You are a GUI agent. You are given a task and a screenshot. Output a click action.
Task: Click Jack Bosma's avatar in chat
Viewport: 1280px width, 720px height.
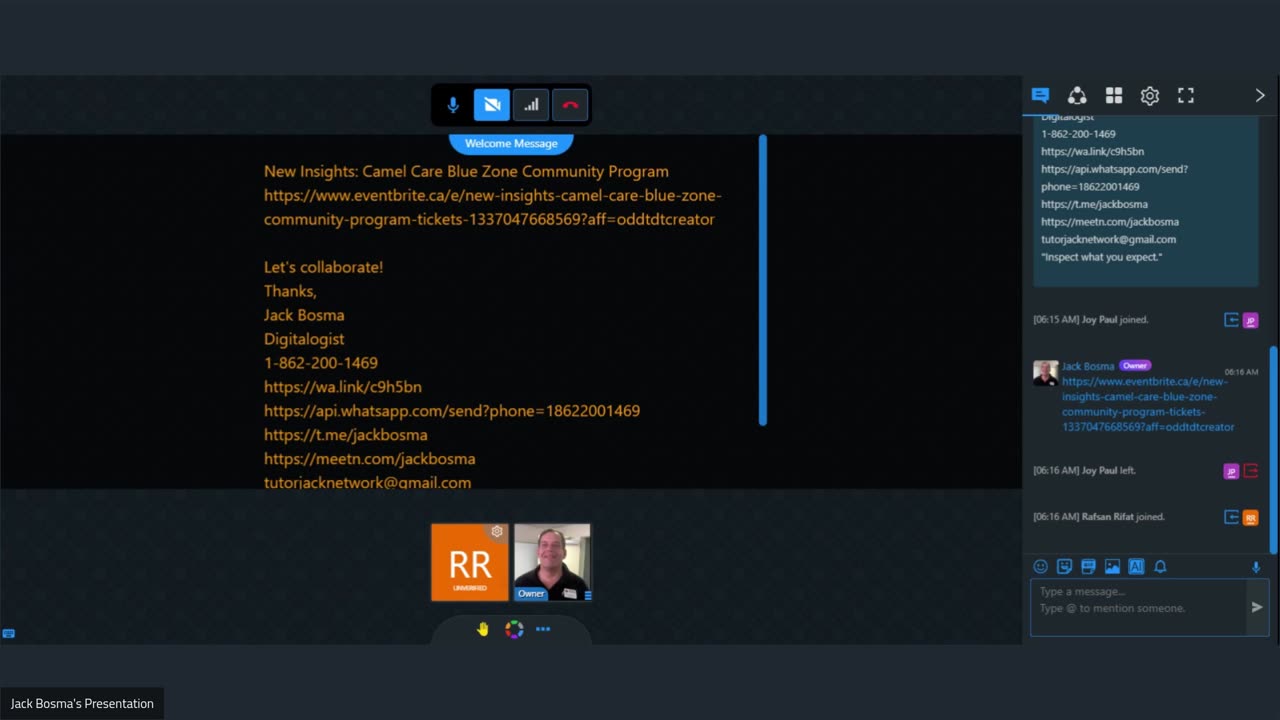[1045, 373]
